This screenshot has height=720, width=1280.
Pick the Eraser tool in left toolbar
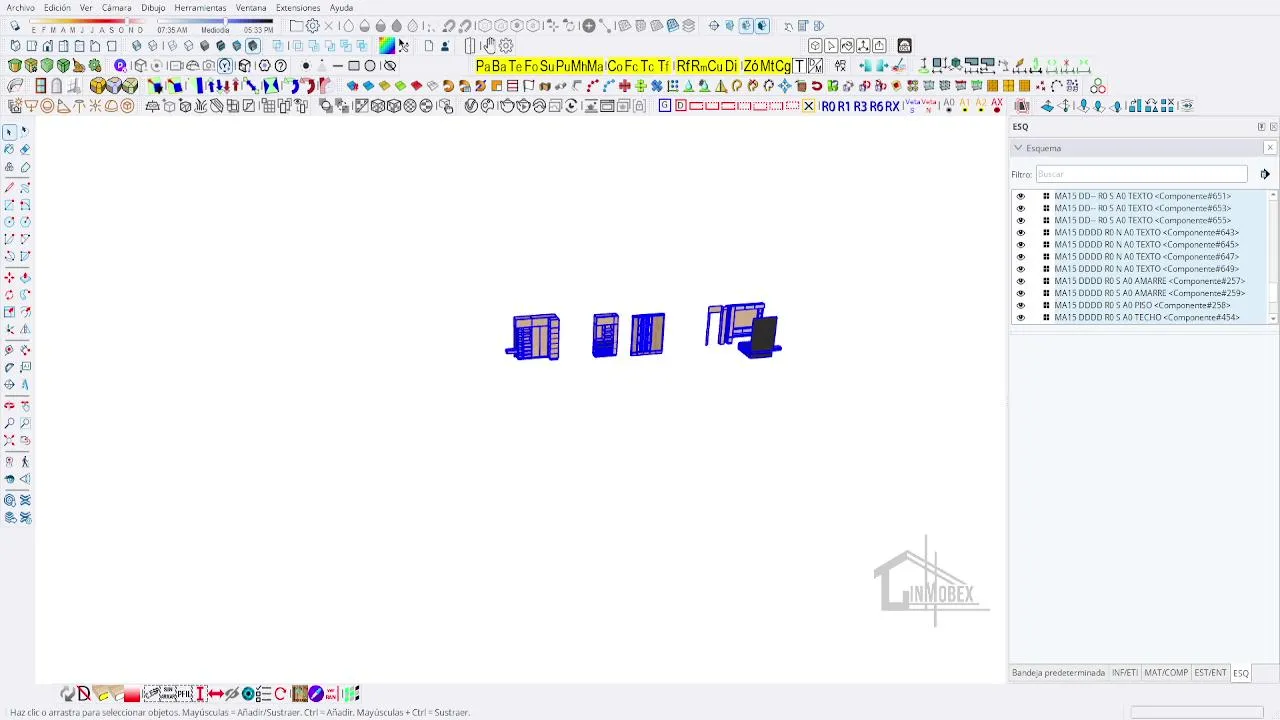coord(25,149)
